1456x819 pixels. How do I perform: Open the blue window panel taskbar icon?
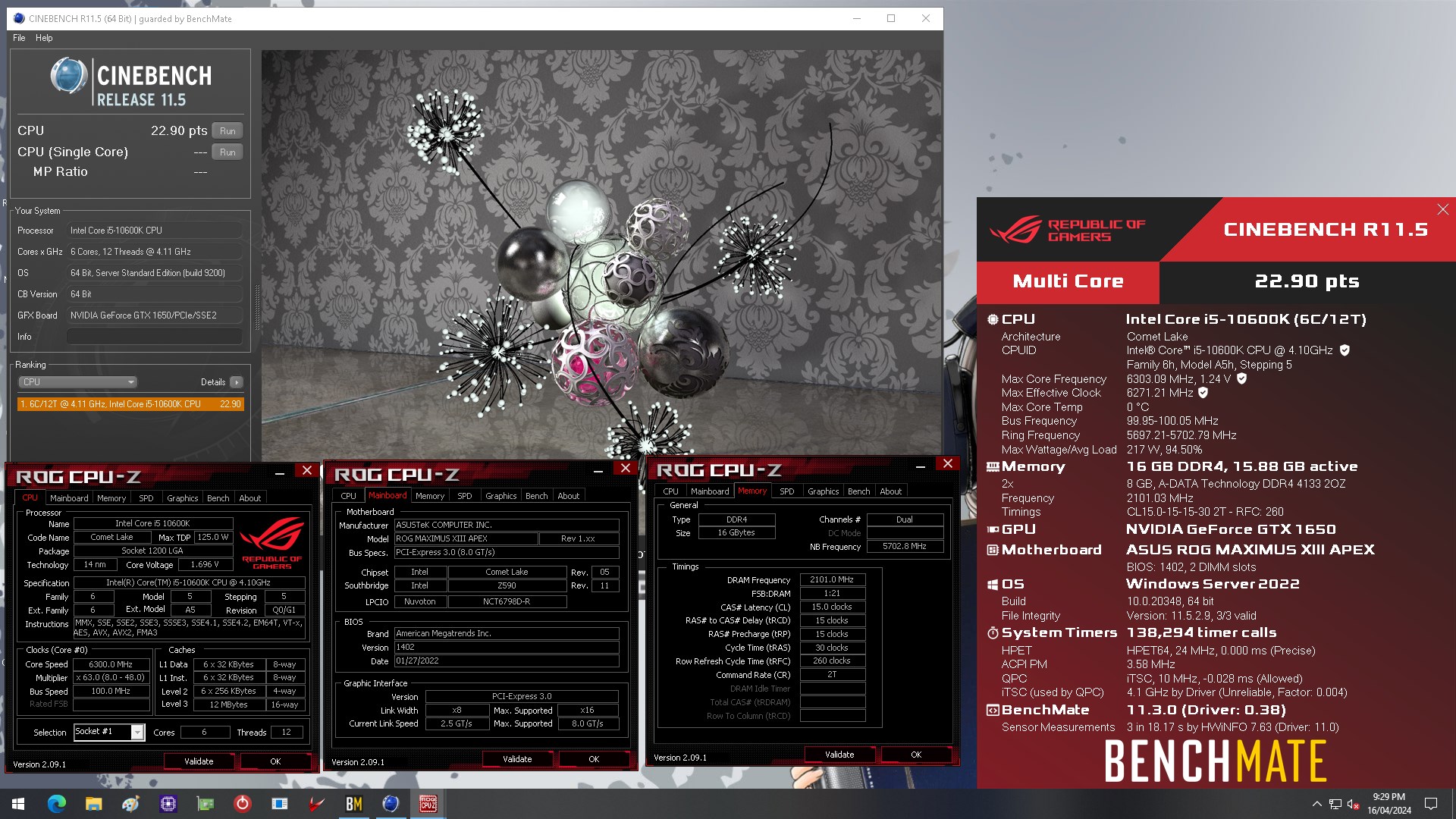pos(279,804)
